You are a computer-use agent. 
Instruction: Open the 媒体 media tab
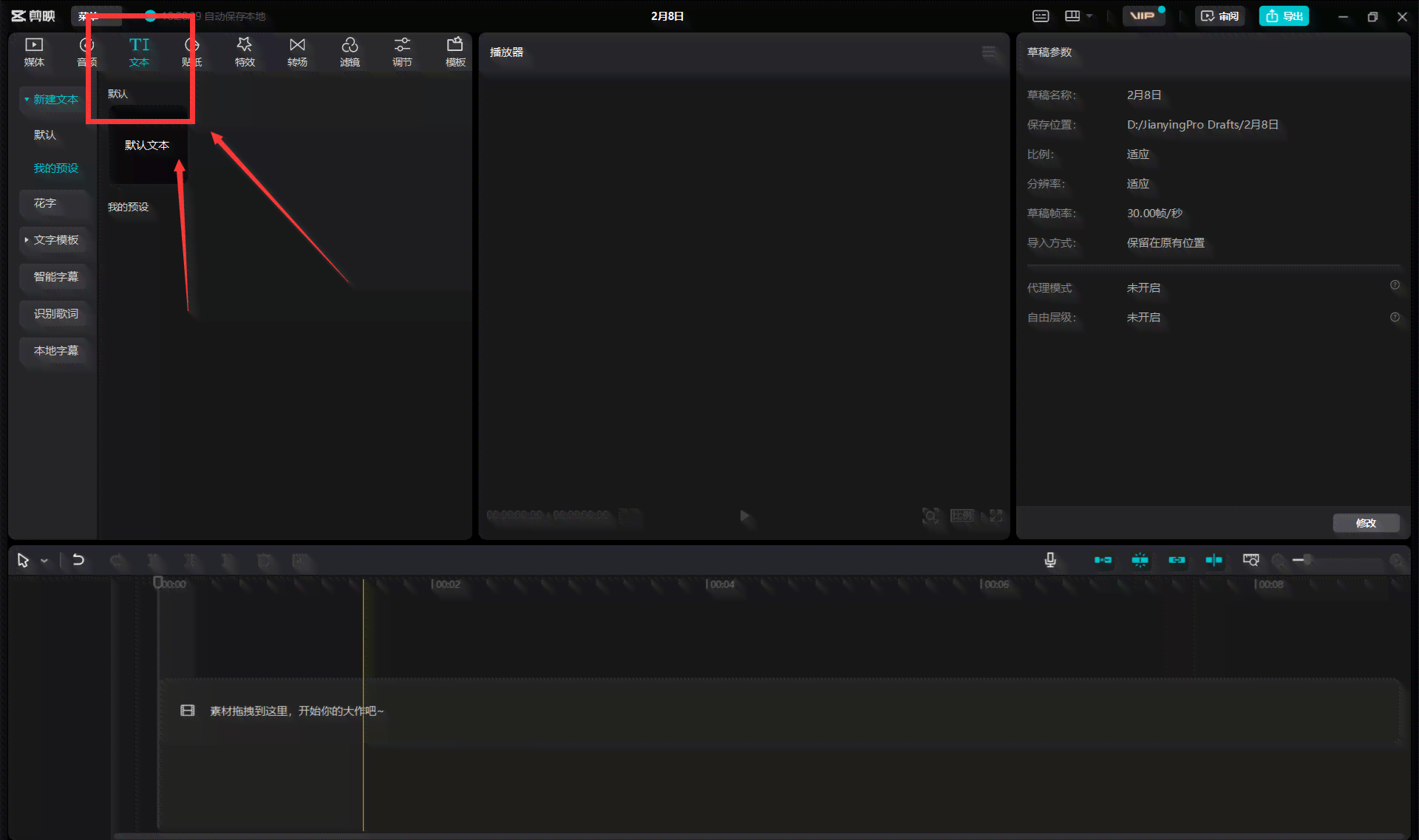(34, 52)
